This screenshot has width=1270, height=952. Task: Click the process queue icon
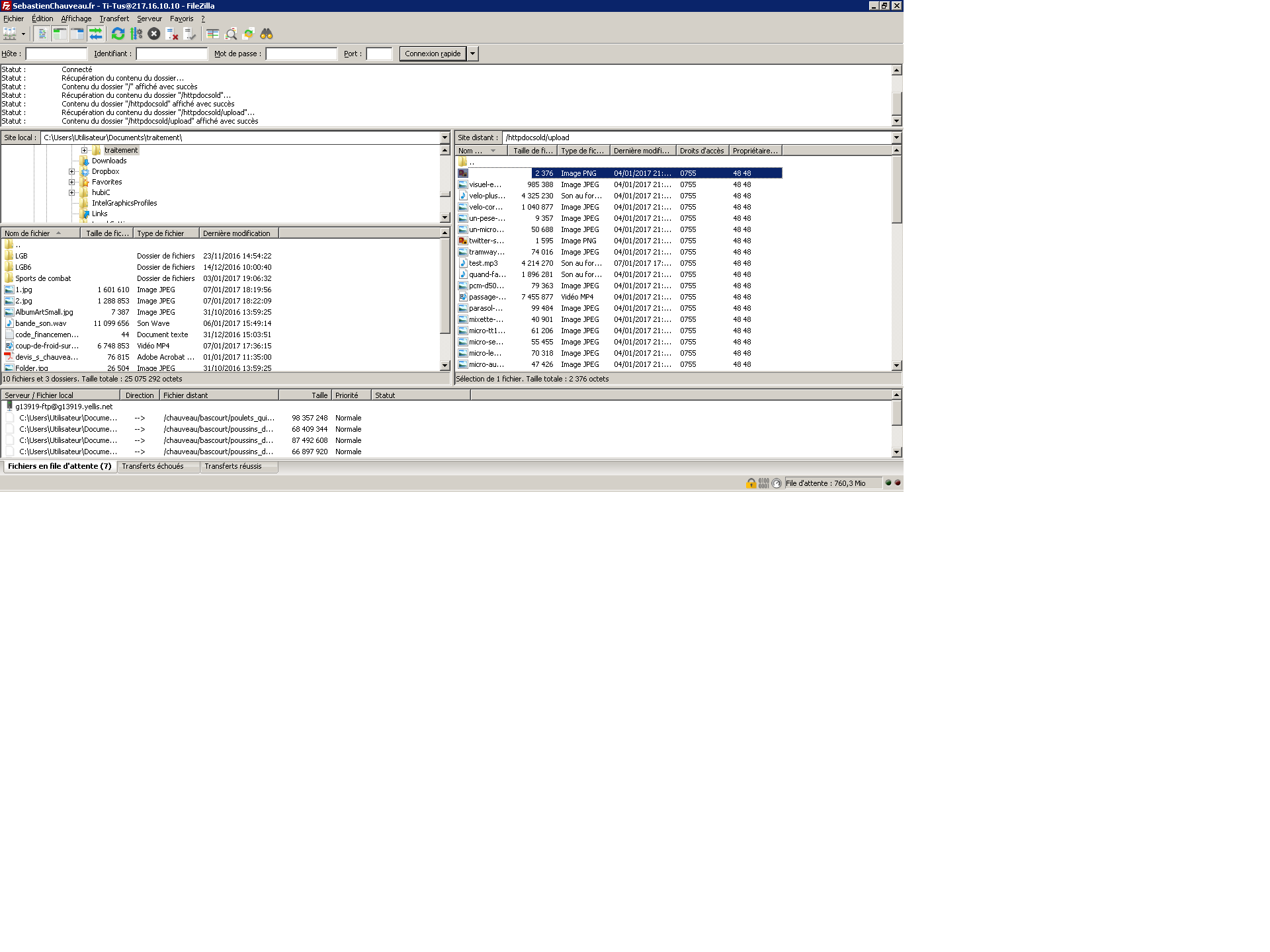tap(136, 34)
